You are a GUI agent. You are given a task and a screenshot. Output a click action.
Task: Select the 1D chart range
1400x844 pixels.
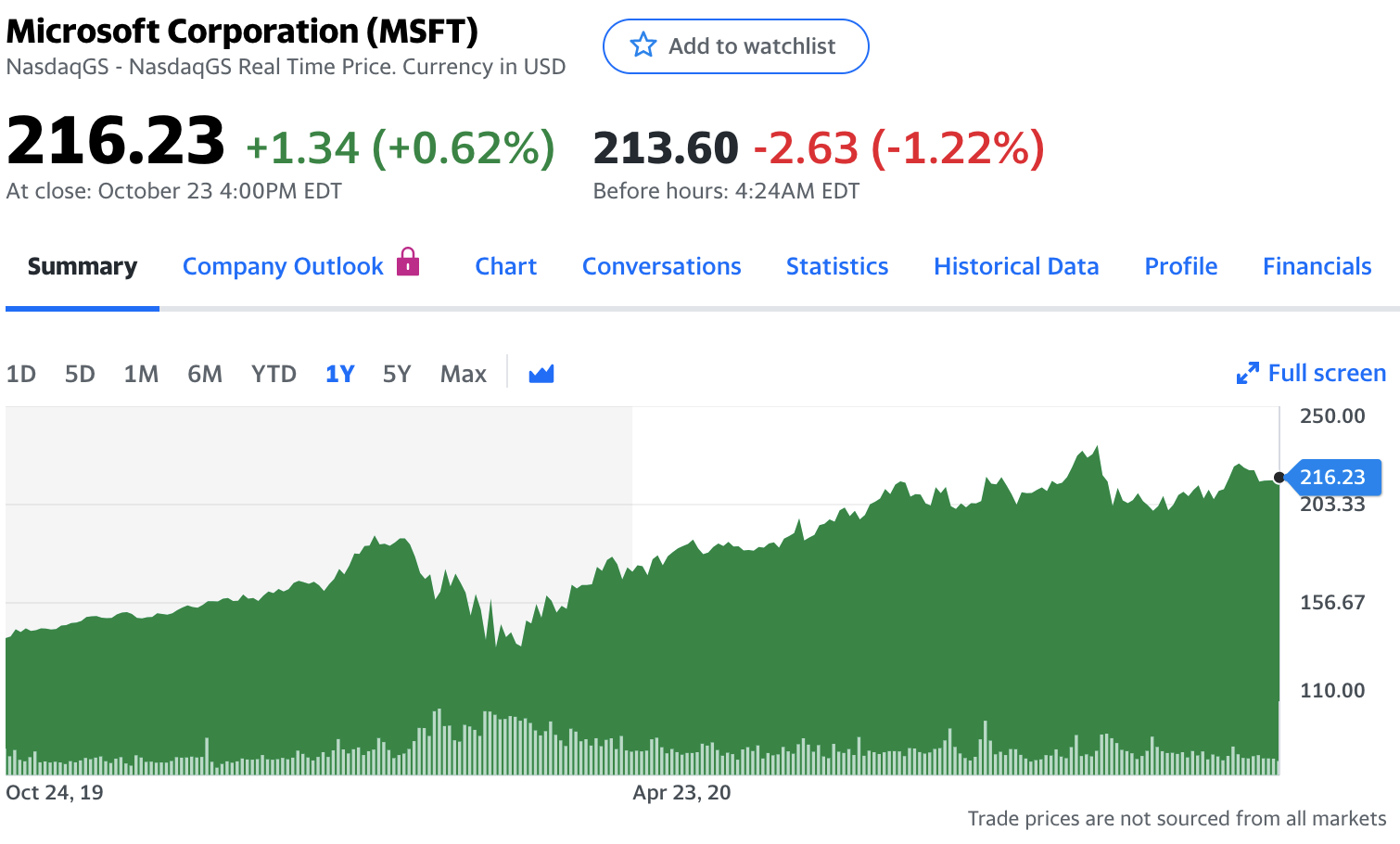pyautogui.click(x=21, y=374)
